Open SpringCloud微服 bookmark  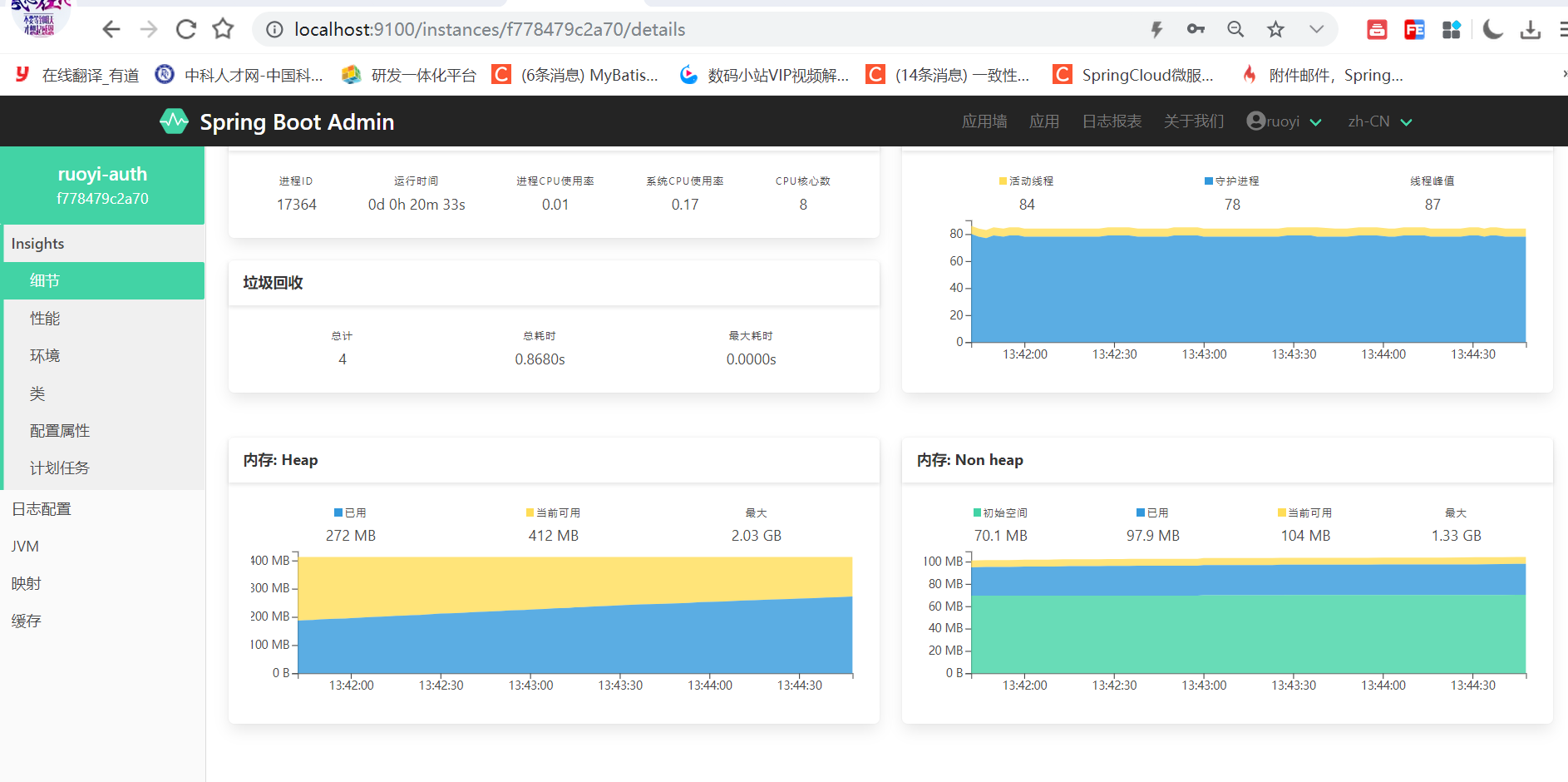[x=1133, y=75]
